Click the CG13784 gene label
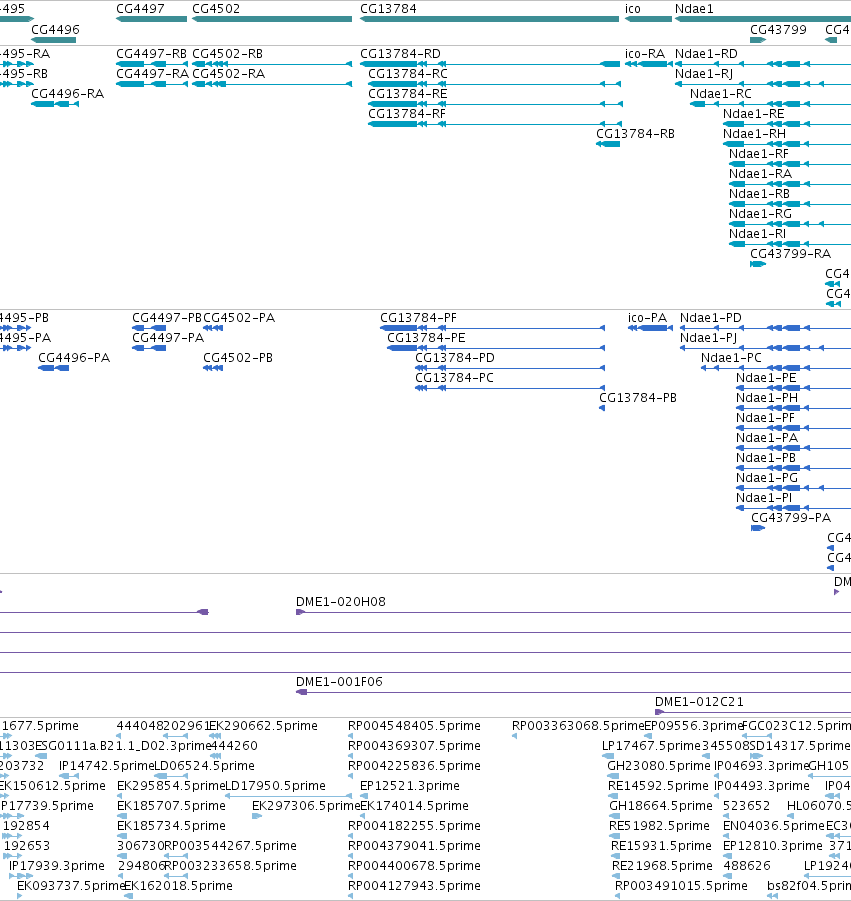851x901 pixels. (x=388, y=9)
